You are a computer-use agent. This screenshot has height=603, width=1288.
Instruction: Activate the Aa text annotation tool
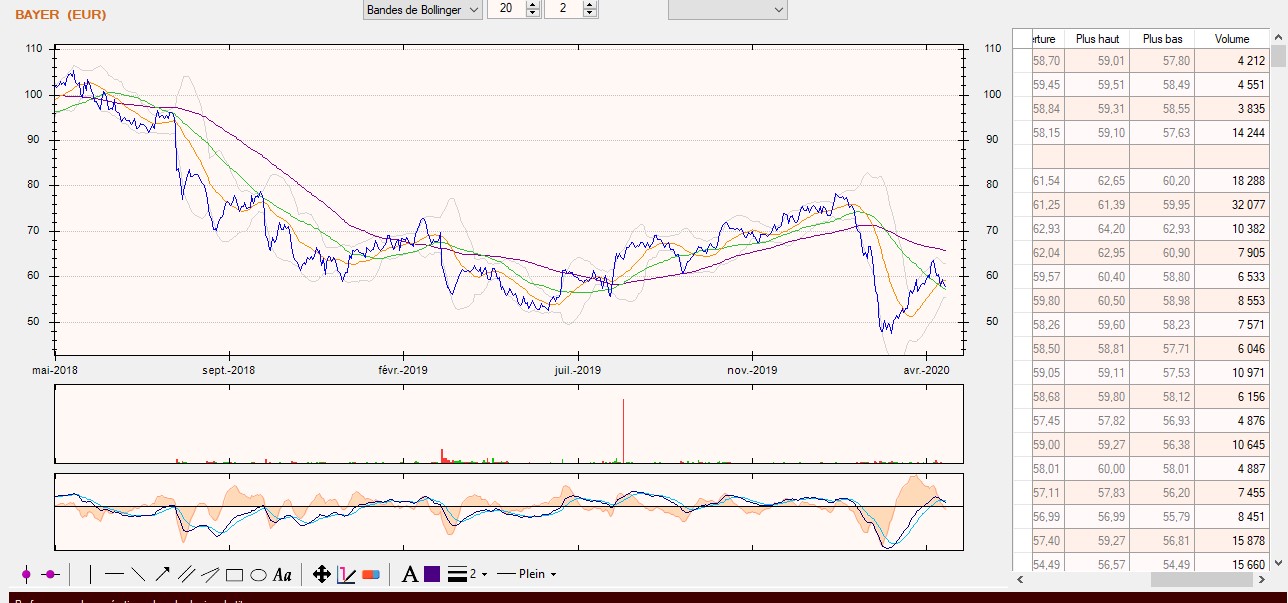282,574
